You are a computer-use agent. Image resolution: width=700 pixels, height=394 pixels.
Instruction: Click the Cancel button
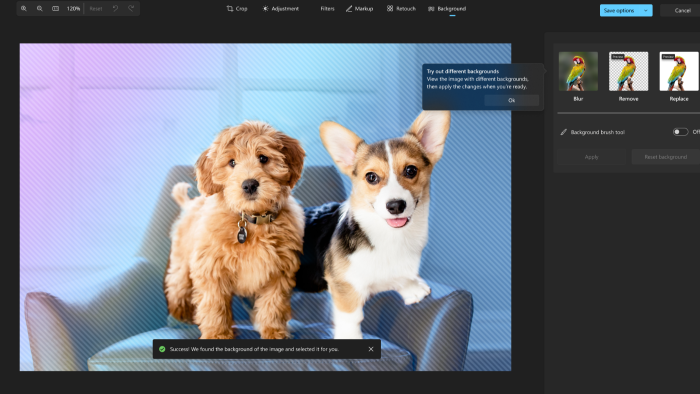point(682,10)
